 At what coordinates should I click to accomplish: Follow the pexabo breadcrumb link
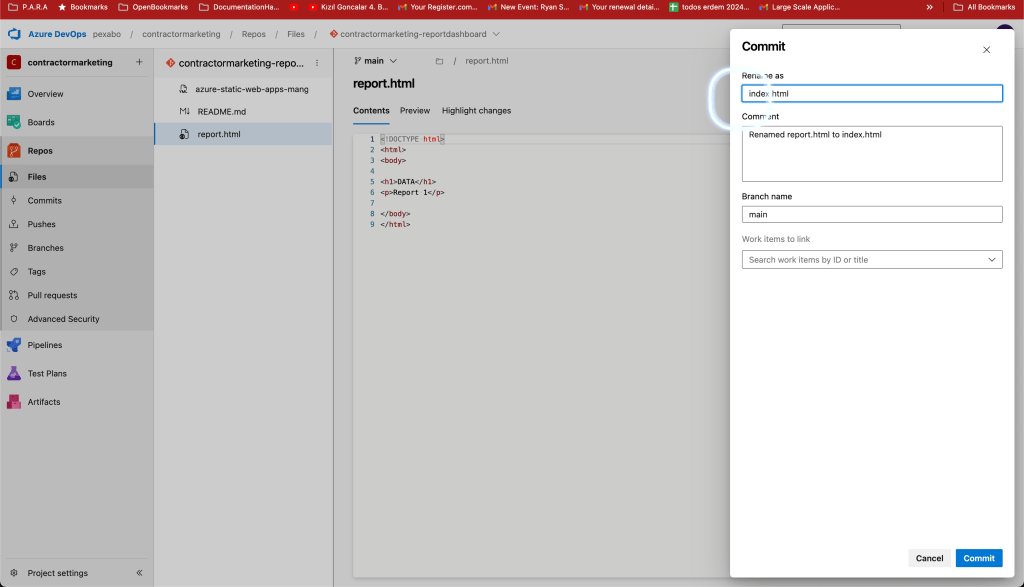106,34
